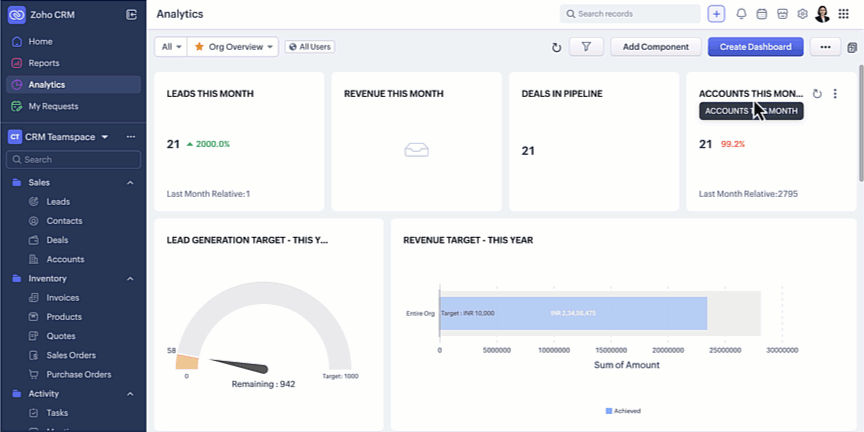Image resolution: width=864 pixels, height=432 pixels.
Task: Refresh the dashboard using the toolbar icon
Action: coord(556,47)
